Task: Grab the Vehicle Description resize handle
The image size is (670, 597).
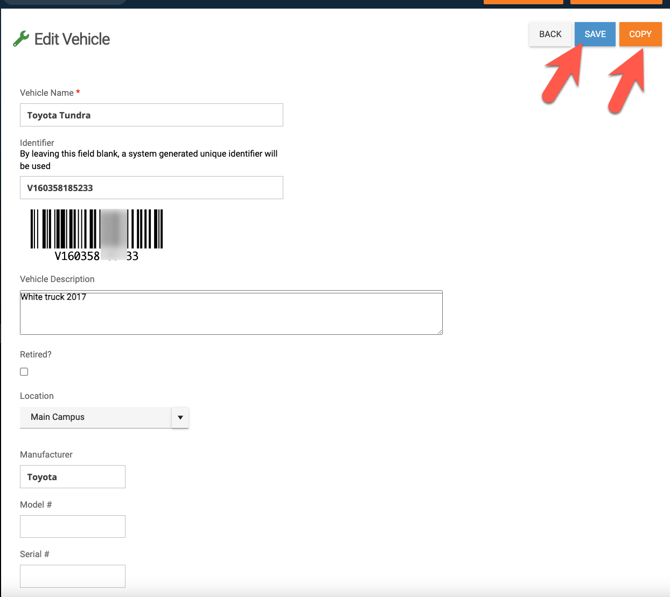Action: [x=439, y=331]
